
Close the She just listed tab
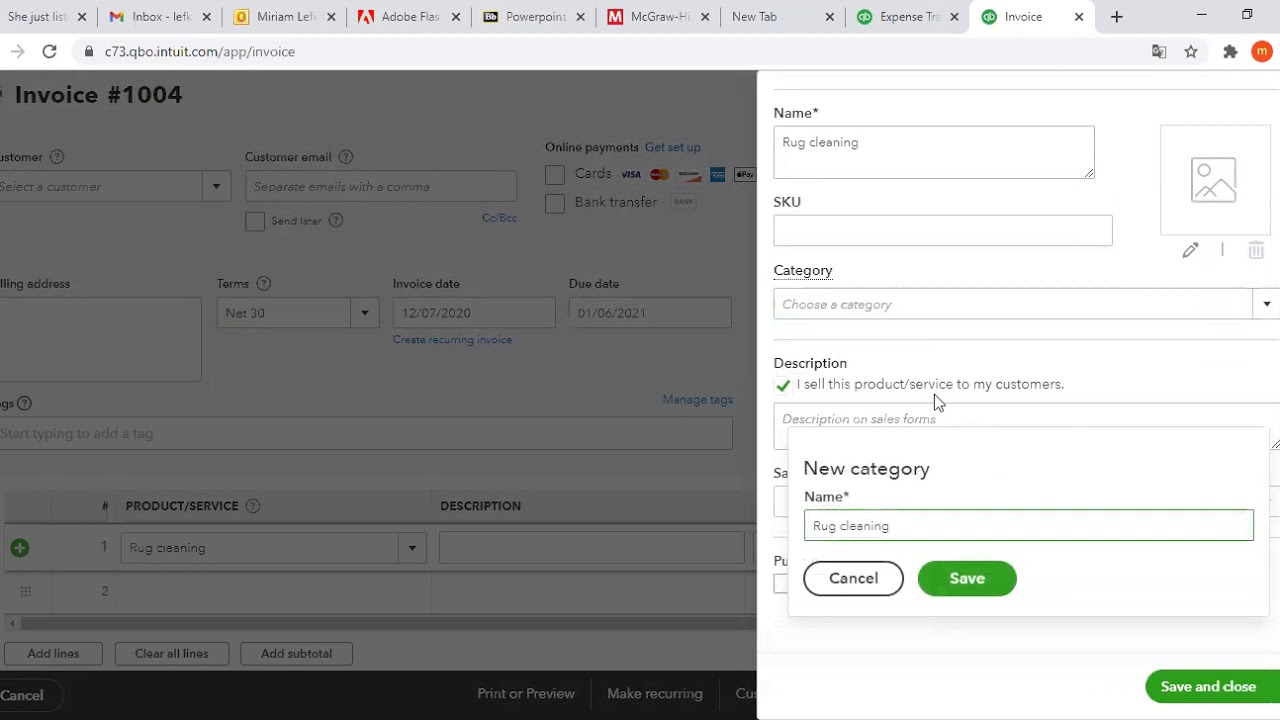pos(82,17)
